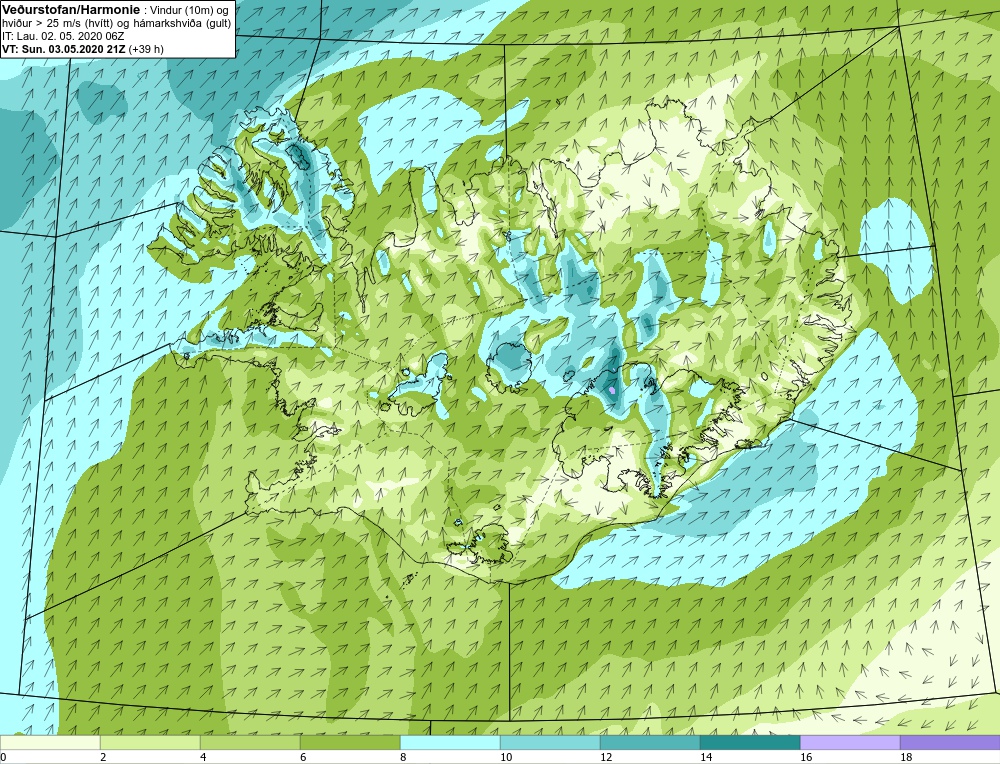
Task: Click the 'IT: Lau. 02. 05. 2020 06Z' line
Action: point(63,36)
